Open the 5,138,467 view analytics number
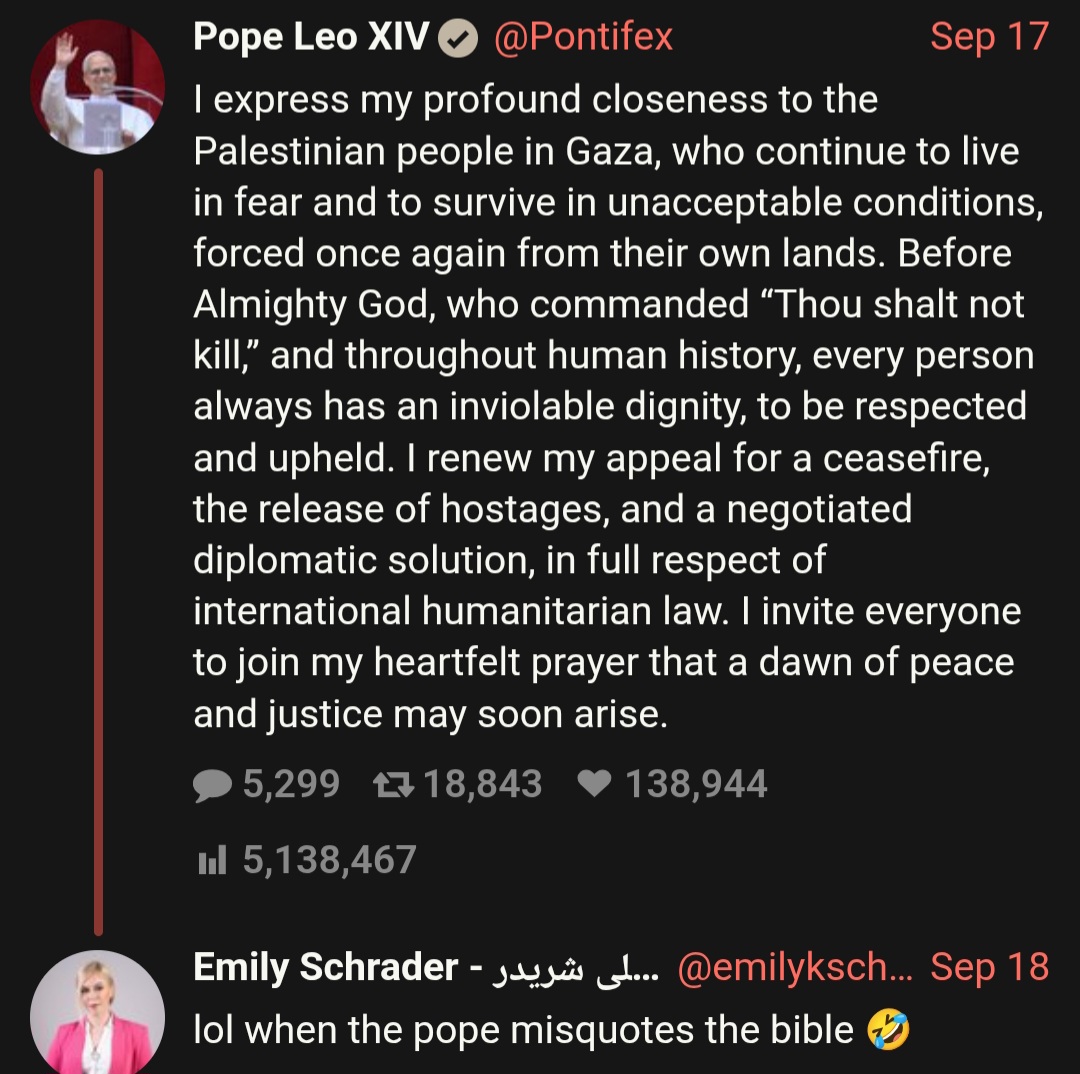This screenshot has height=1074, width=1080. tap(329, 860)
